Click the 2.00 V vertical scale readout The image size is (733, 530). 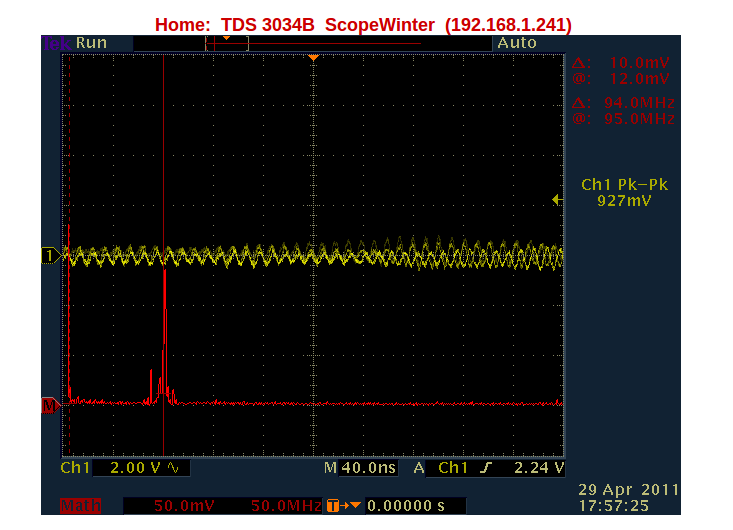pyautogui.click(x=135, y=467)
